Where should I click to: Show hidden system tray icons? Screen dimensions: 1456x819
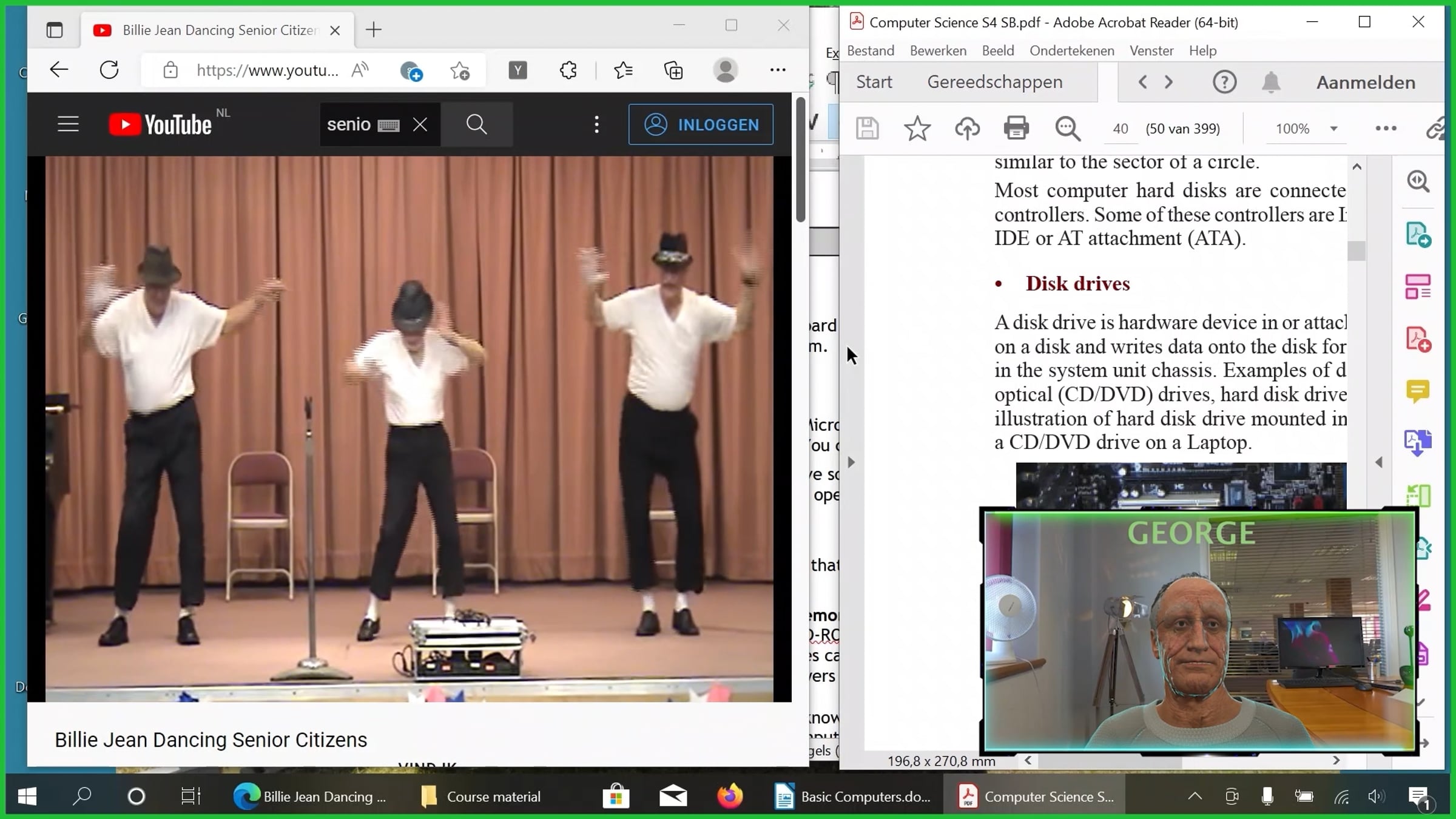[1195, 796]
